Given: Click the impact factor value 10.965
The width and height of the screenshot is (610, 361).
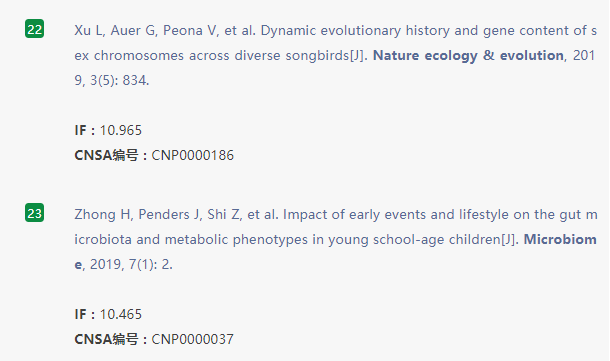Looking at the screenshot, I should point(121,130).
